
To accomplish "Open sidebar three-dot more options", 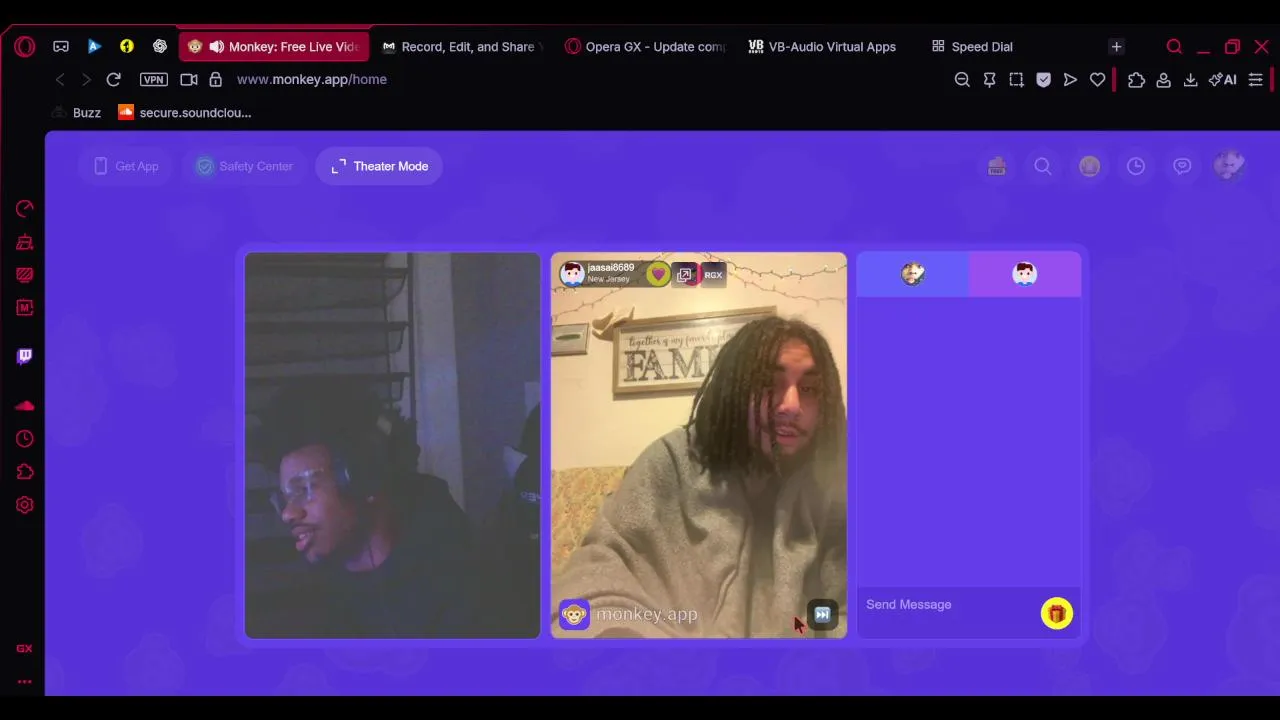I will 25,682.
